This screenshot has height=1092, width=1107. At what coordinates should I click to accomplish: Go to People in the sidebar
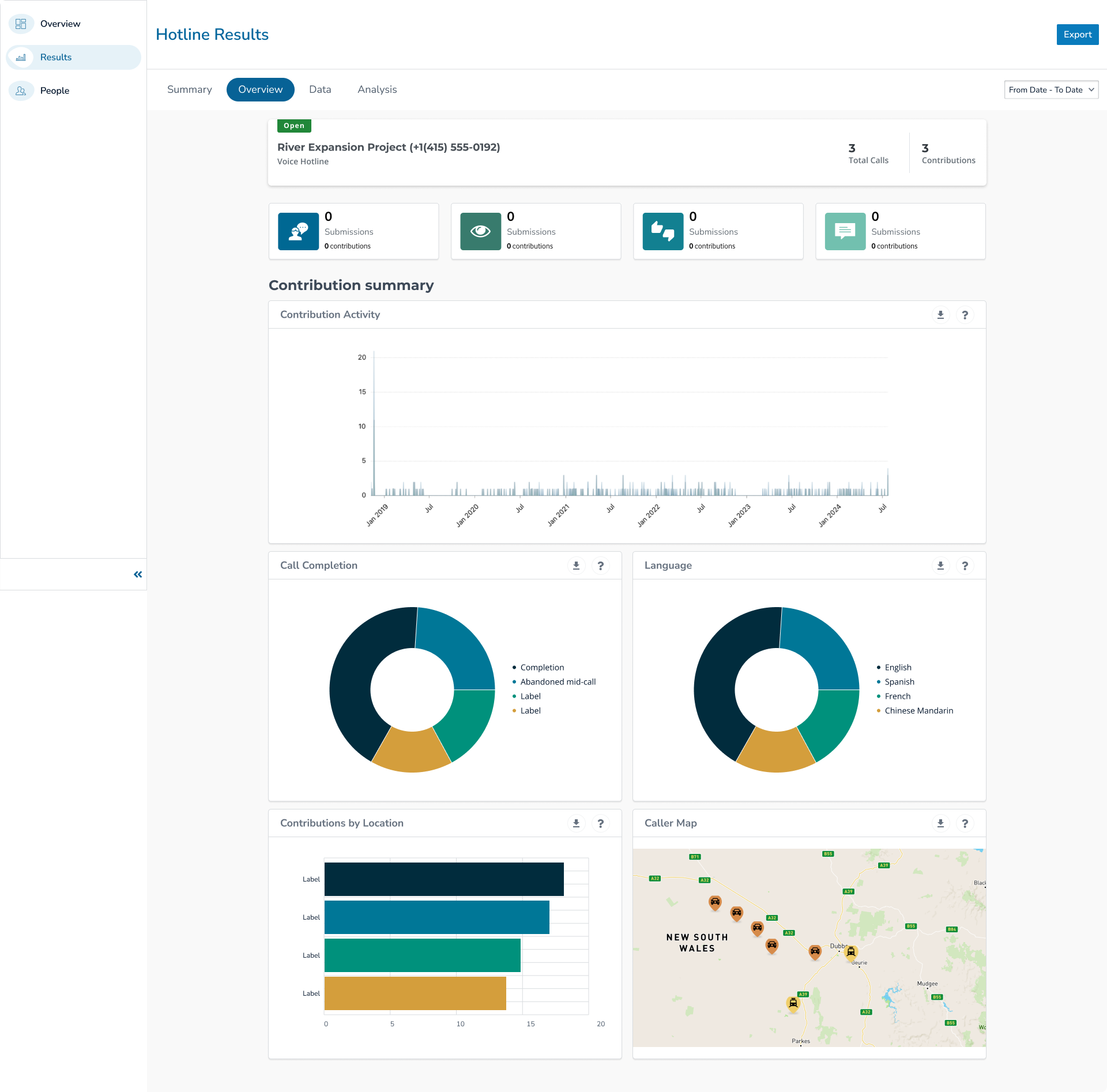pyautogui.click(x=54, y=91)
